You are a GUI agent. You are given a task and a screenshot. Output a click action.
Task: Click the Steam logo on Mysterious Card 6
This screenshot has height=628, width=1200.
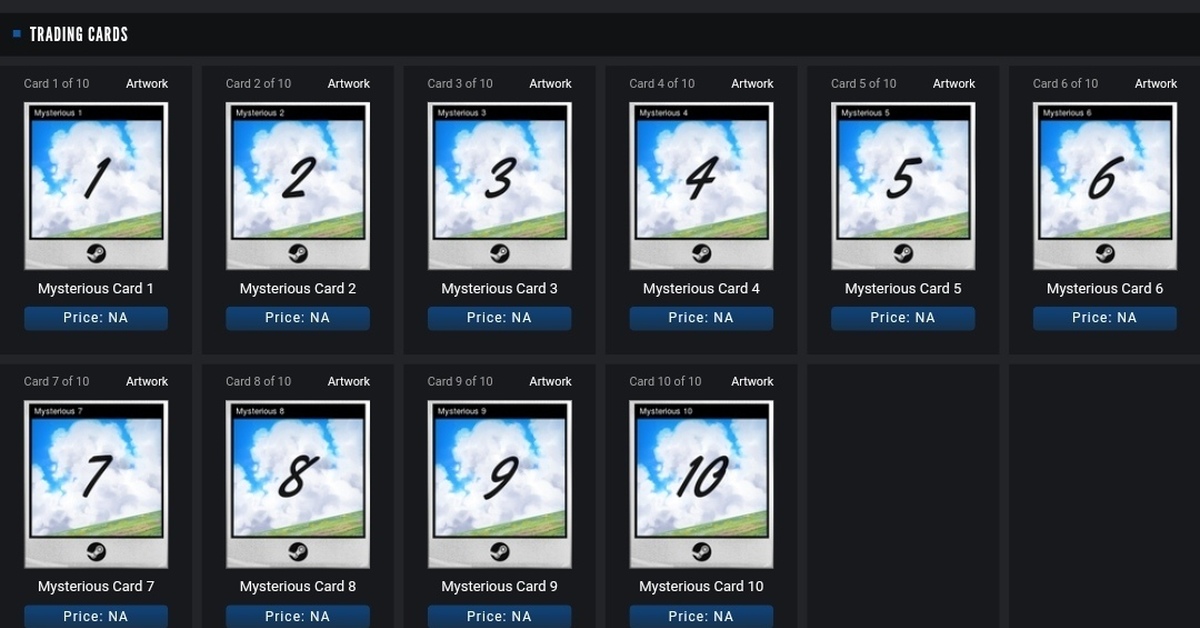coord(1105,253)
